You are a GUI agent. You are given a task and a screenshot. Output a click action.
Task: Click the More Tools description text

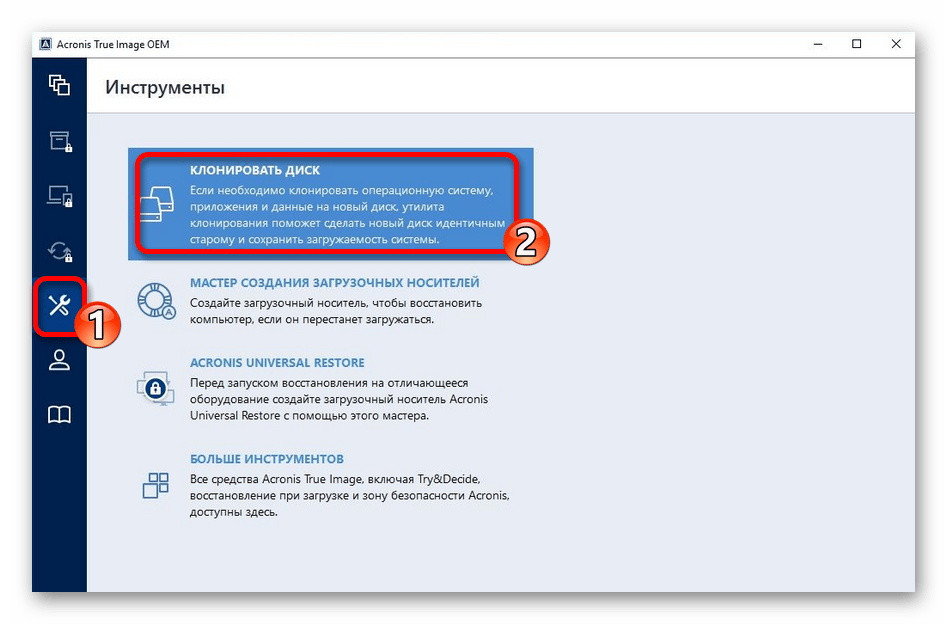click(350, 495)
